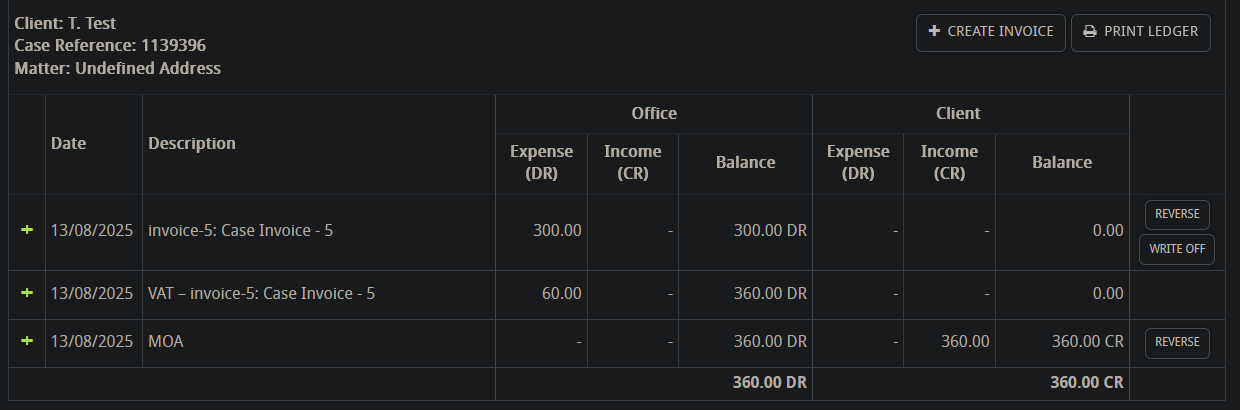Click the Print Ledger button
The image size is (1240, 410).
tap(1141, 32)
